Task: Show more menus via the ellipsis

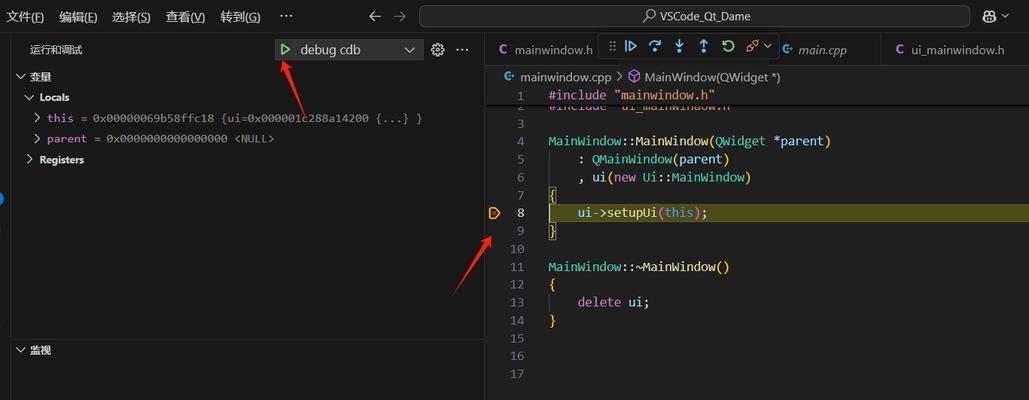Action: coord(286,16)
